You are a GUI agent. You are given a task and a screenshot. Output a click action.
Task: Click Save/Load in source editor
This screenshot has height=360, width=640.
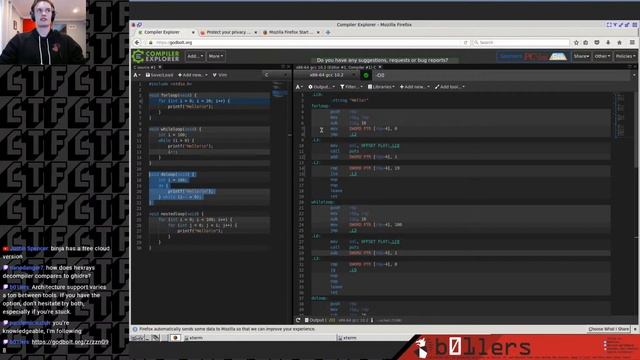(159, 75)
